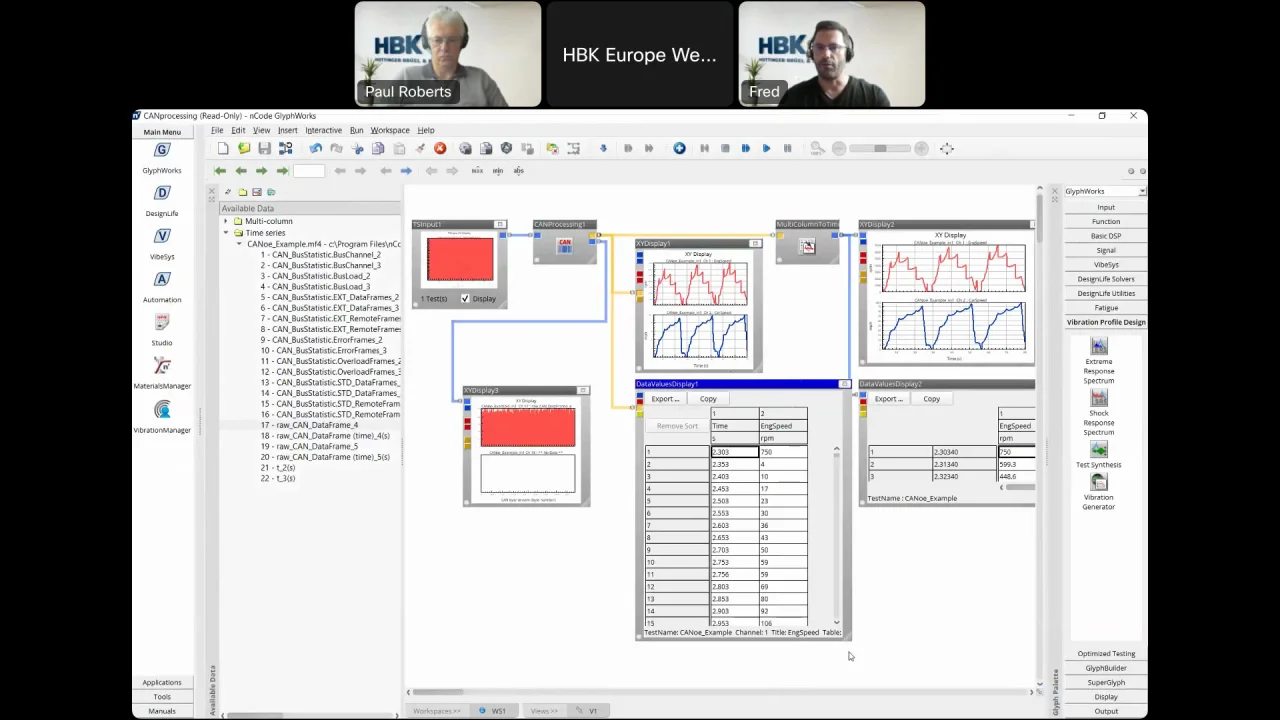
Task: Click the red stop icon in toolbar
Action: coord(440,148)
